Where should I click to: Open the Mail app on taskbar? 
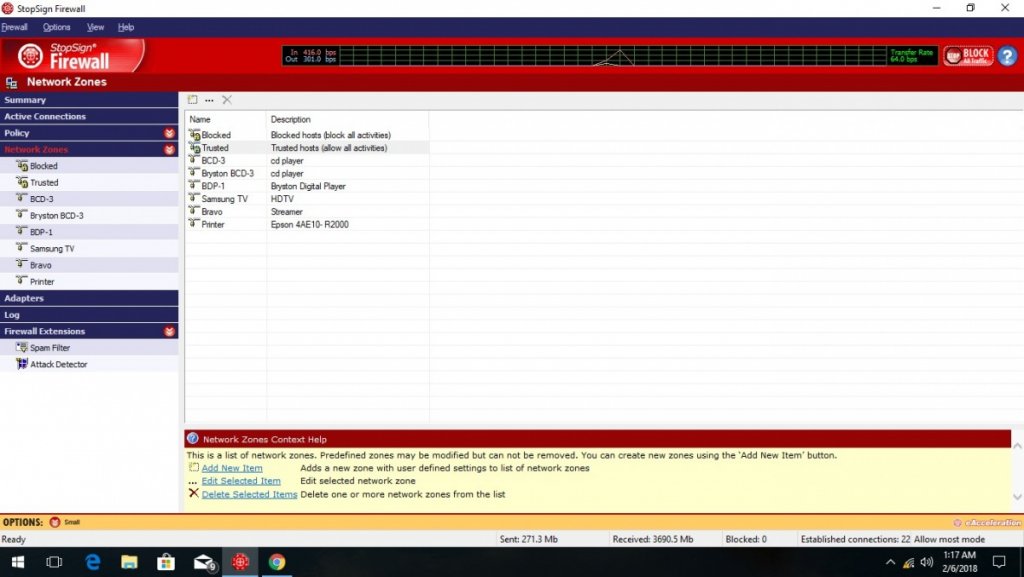pyautogui.click(x=204, y=562)
